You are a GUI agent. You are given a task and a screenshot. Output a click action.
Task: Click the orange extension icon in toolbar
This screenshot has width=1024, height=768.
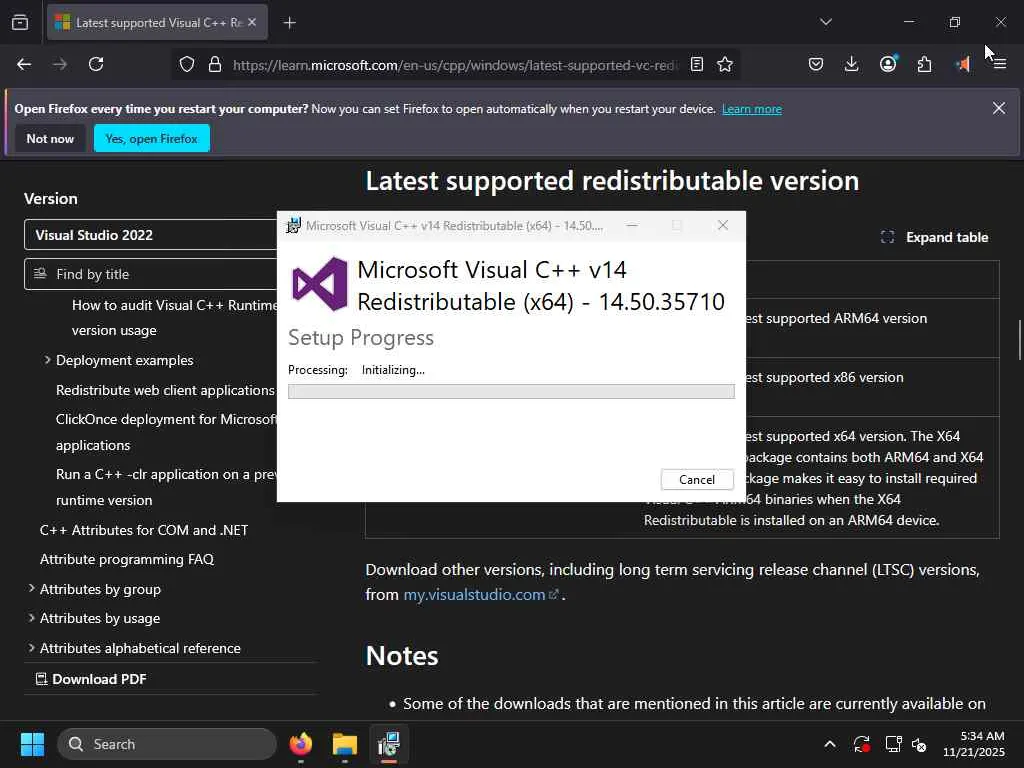(962, 64)
